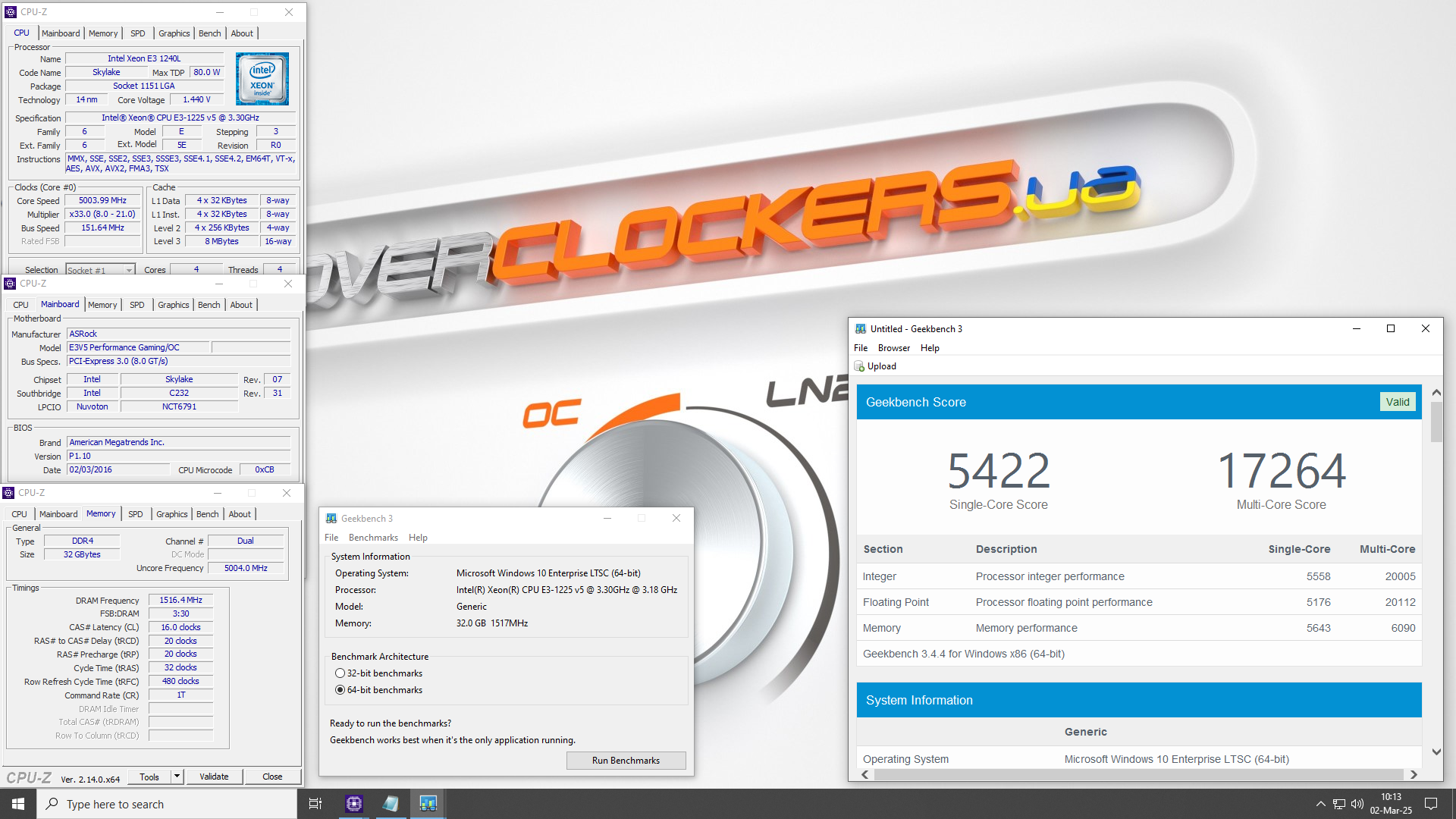Open Browser menu in Geekbench results window
Screen dimensions: 1456x819
click(x=894, y=348)
